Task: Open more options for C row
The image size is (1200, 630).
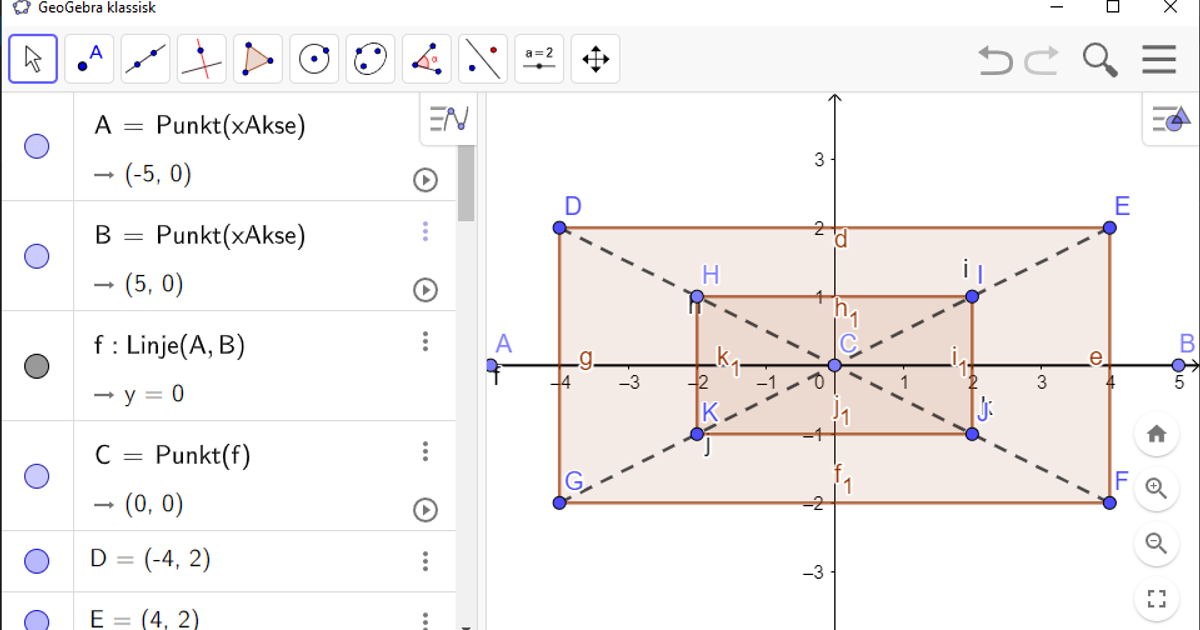Action: coord(425,450)
